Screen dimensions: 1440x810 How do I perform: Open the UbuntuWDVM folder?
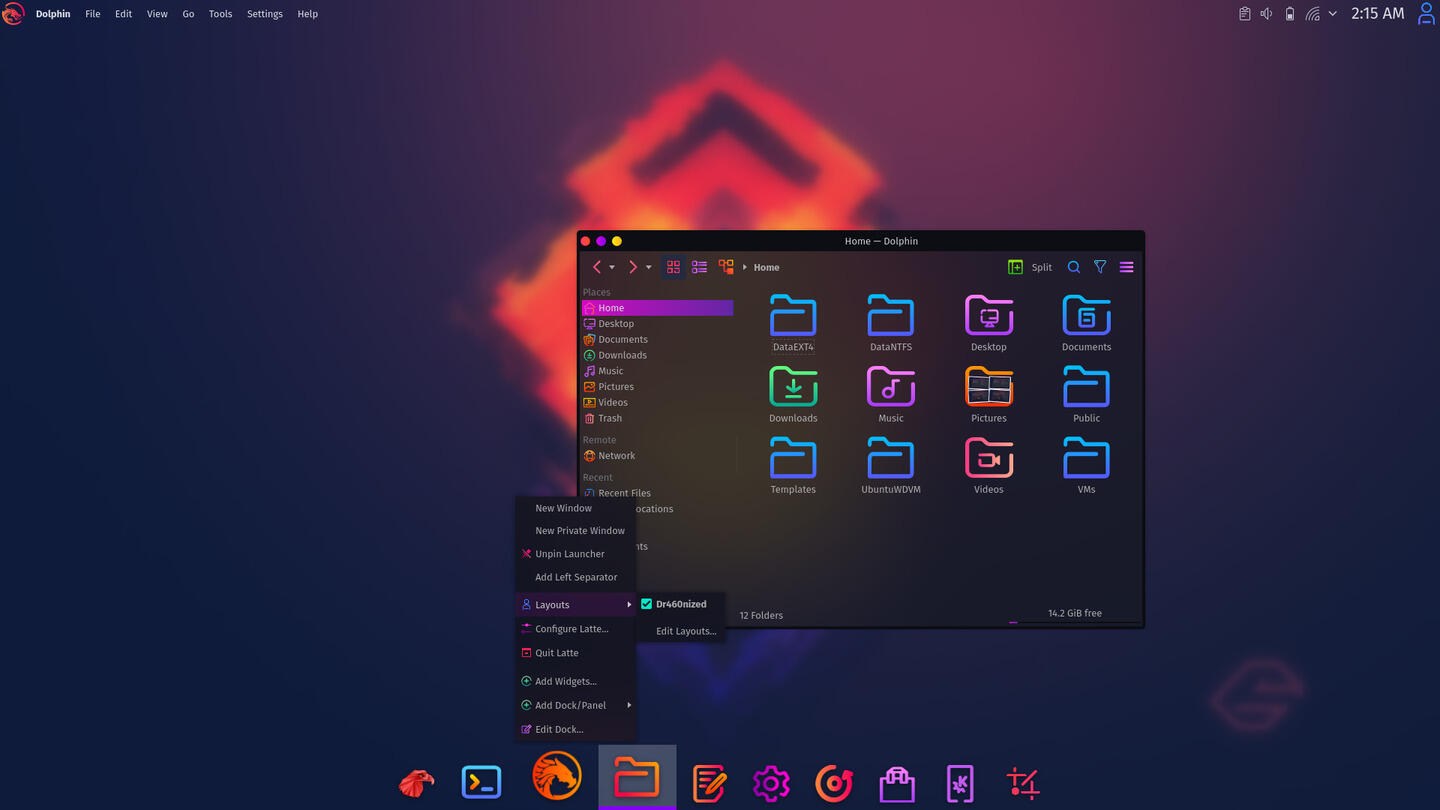891,465
